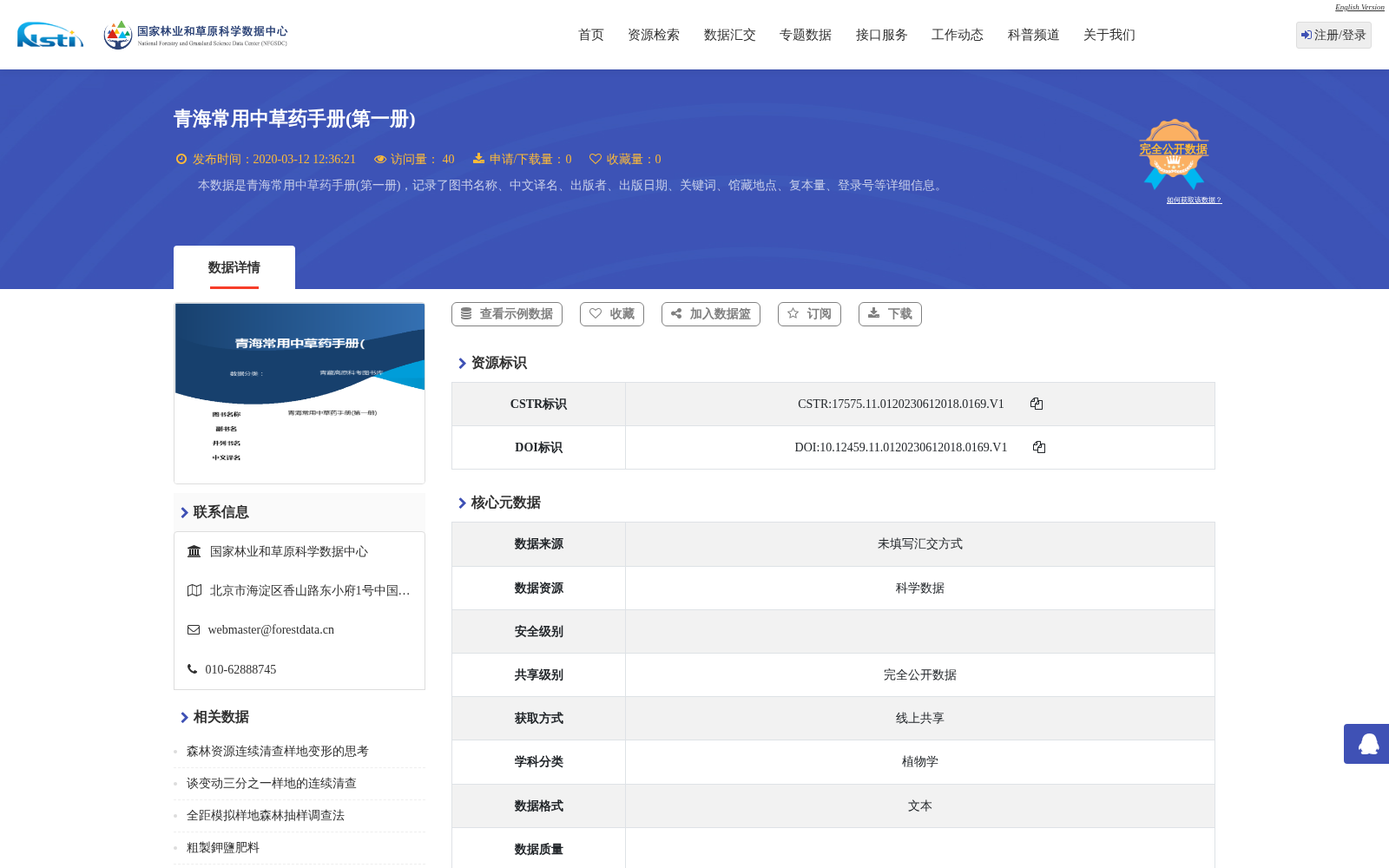This screenshot has width=1389, height=868.
Task: Select the 数据详情 tab
Action: coord(234,267)
